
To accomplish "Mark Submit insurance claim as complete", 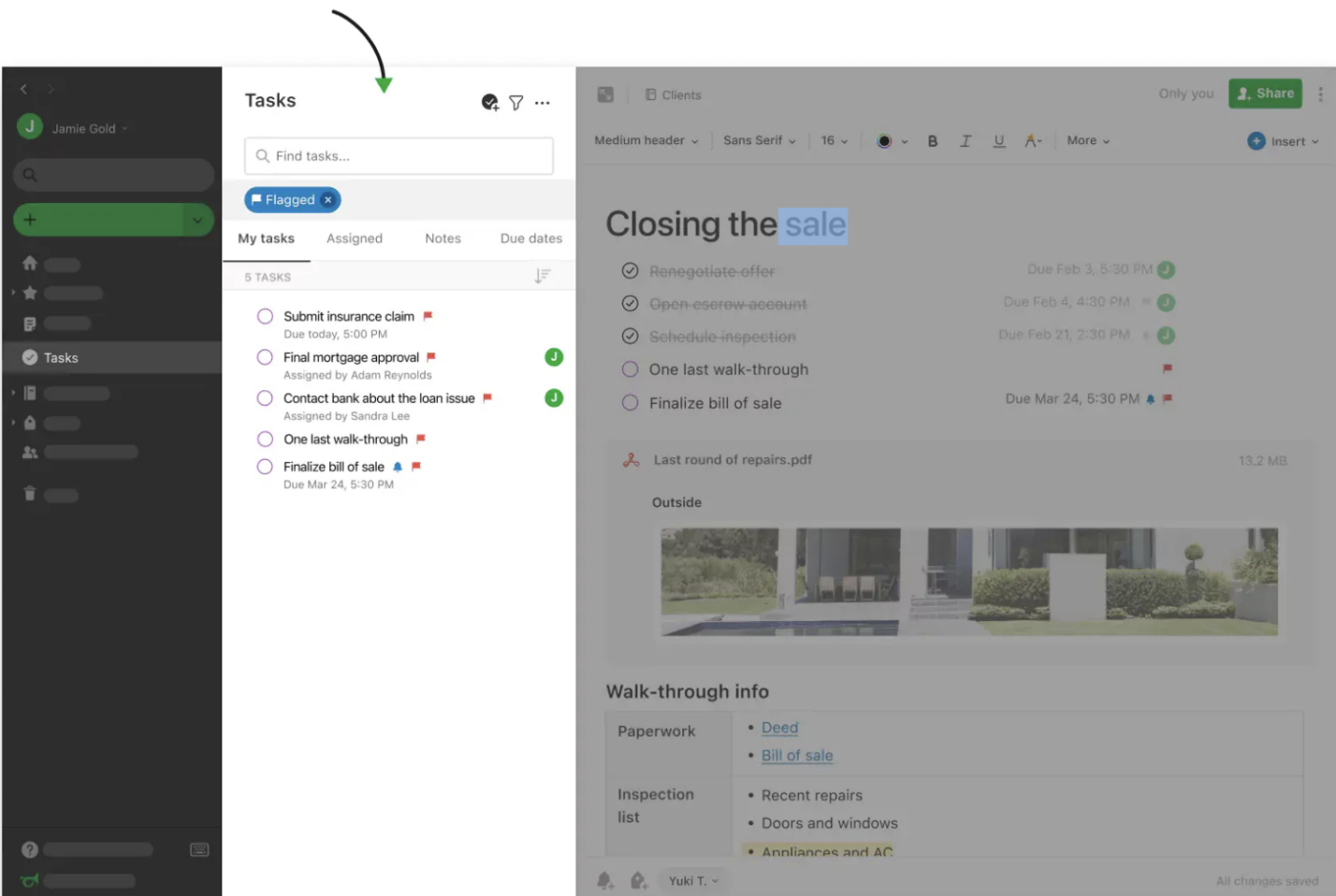I will click(x=264, y=316).
